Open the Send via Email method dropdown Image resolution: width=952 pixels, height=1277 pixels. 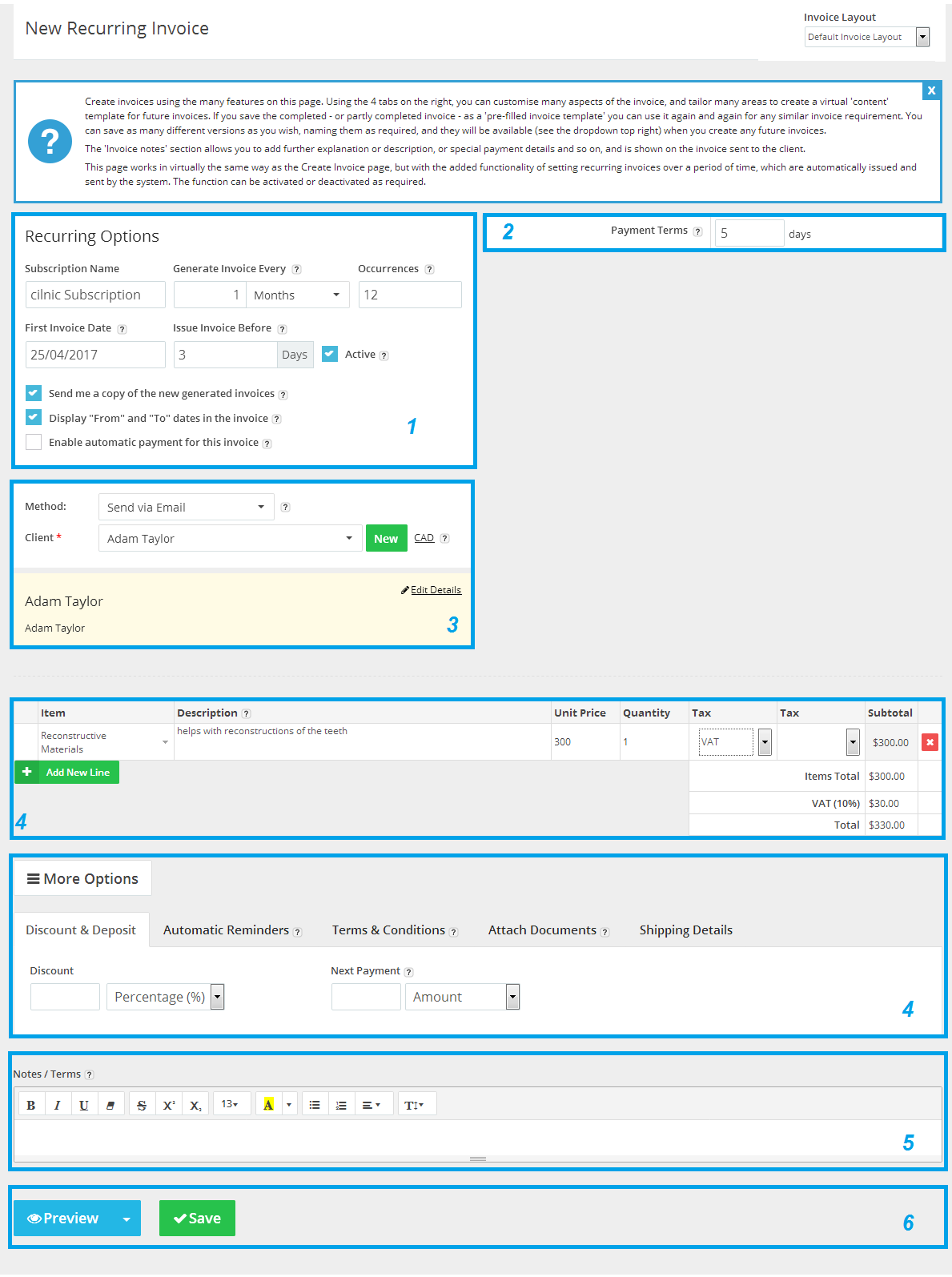click(x=186, y=507)
